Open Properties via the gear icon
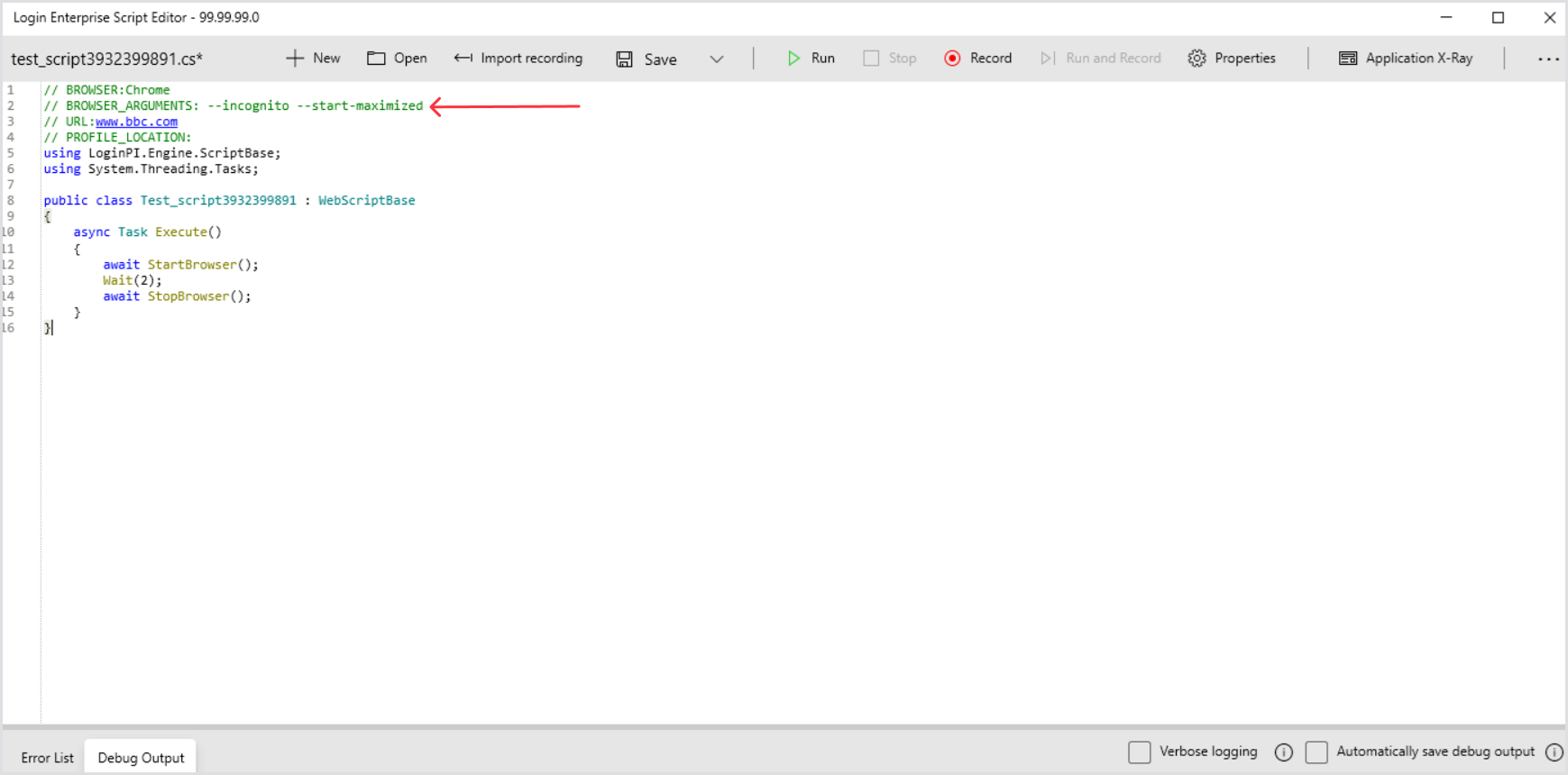This screenshot has height=775, width=1568. (1197, 59)
